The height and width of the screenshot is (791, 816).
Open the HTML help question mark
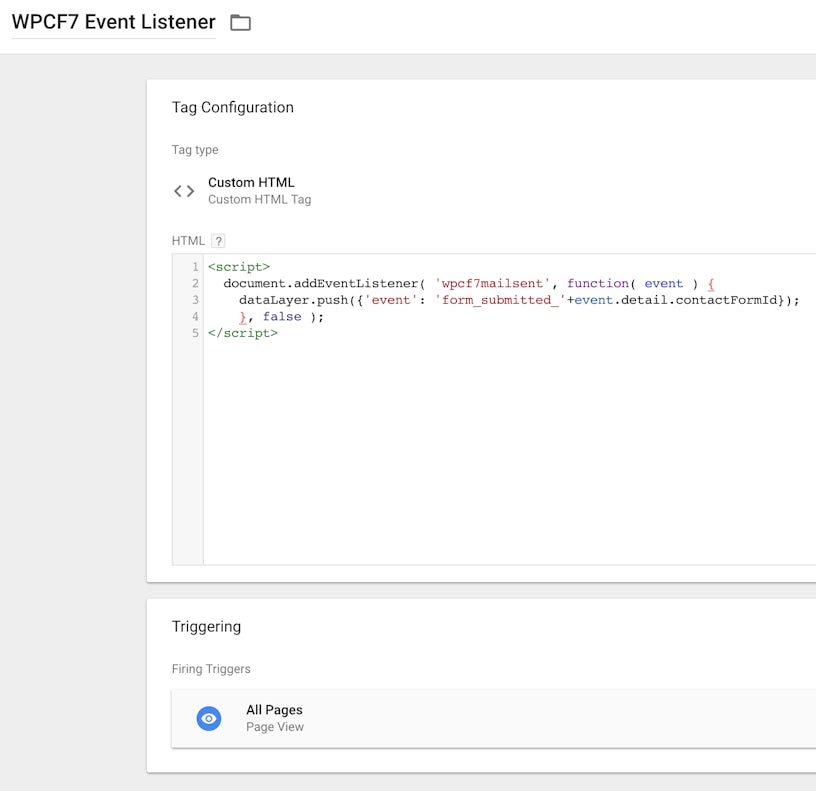click(218, 241)
